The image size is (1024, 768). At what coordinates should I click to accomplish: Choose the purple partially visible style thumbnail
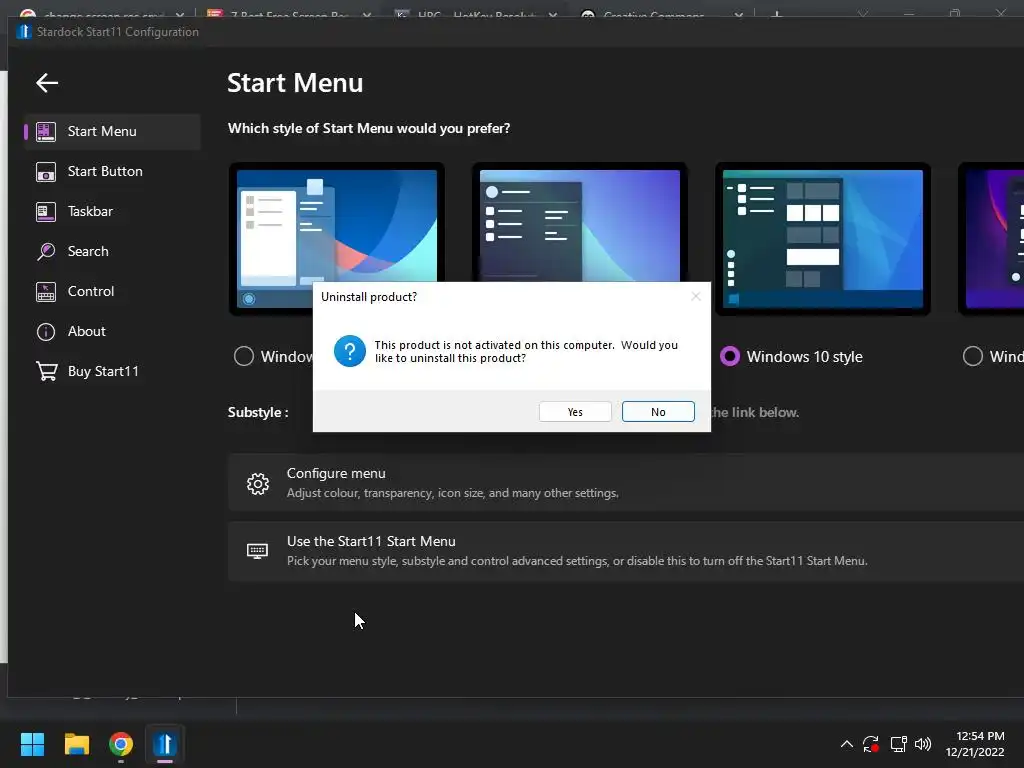[x=991, y=239]
